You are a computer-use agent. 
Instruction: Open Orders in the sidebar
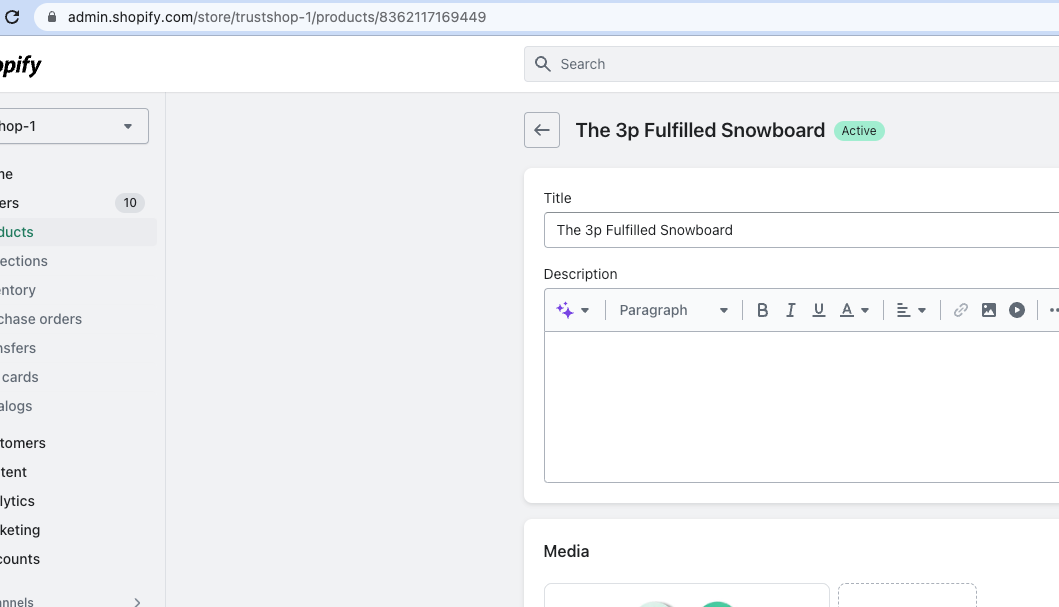pos(12,203)
